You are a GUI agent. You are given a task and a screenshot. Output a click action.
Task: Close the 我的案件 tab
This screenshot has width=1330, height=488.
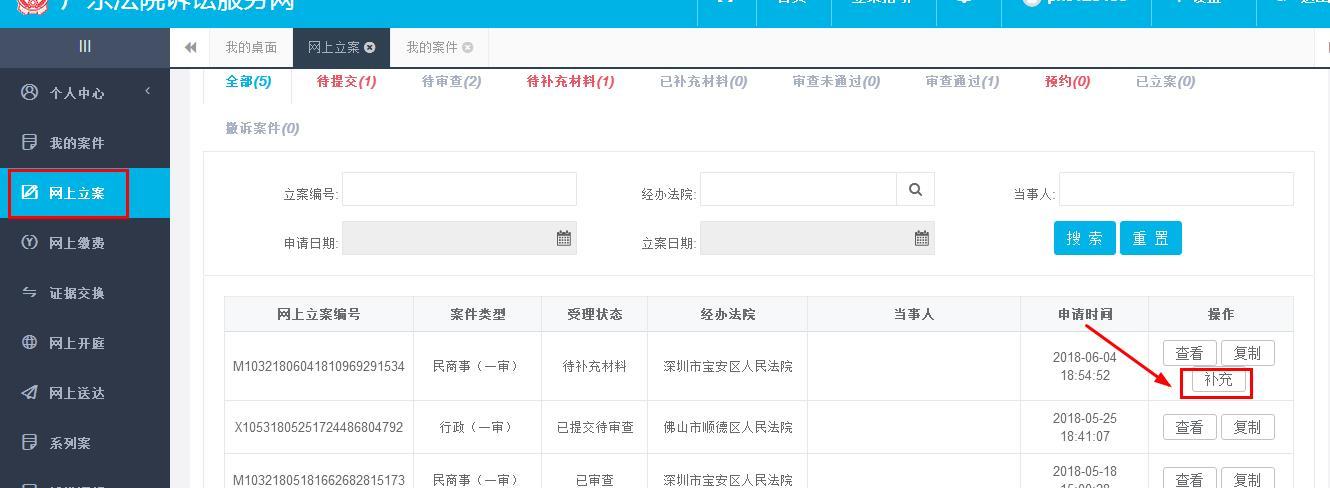[467, 47]
